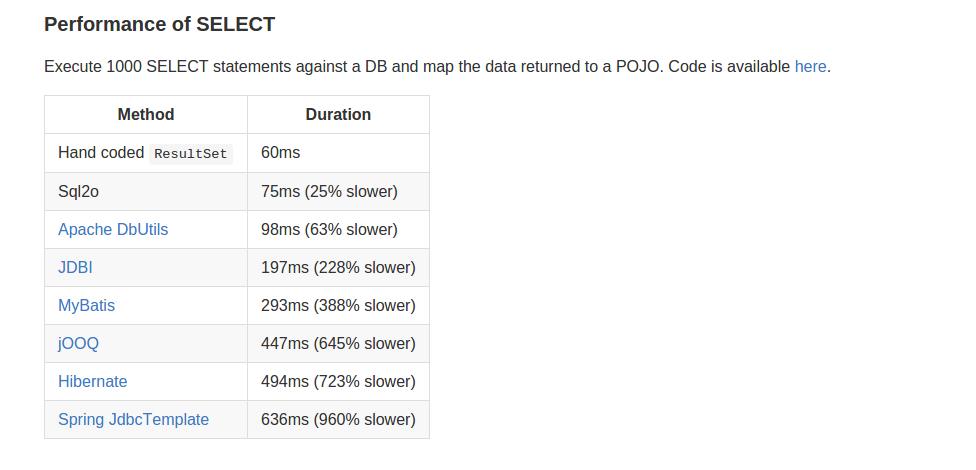Open the MyBatis link

tap(87, 306)
